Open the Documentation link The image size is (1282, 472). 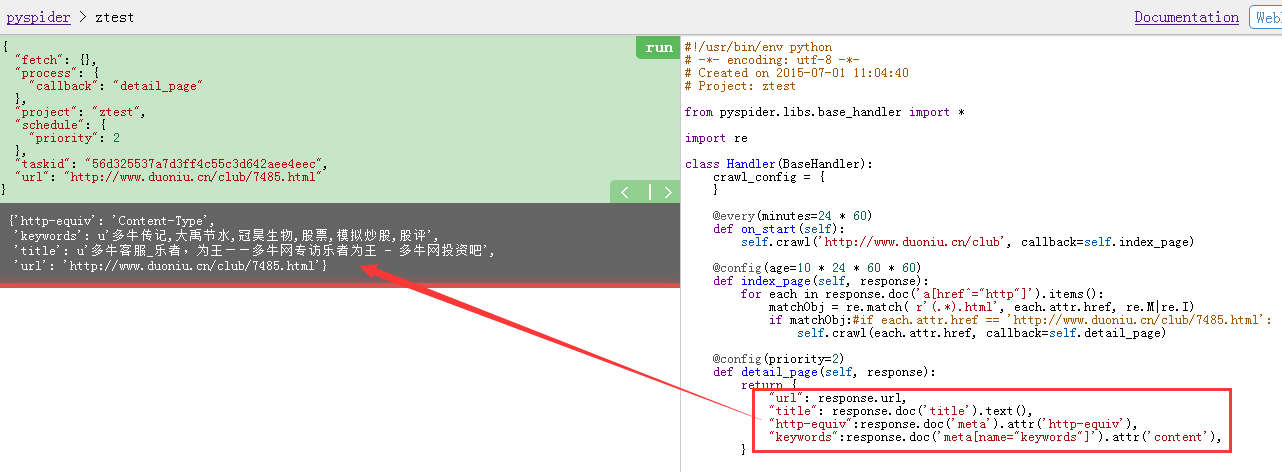(x=1186, y=17)
